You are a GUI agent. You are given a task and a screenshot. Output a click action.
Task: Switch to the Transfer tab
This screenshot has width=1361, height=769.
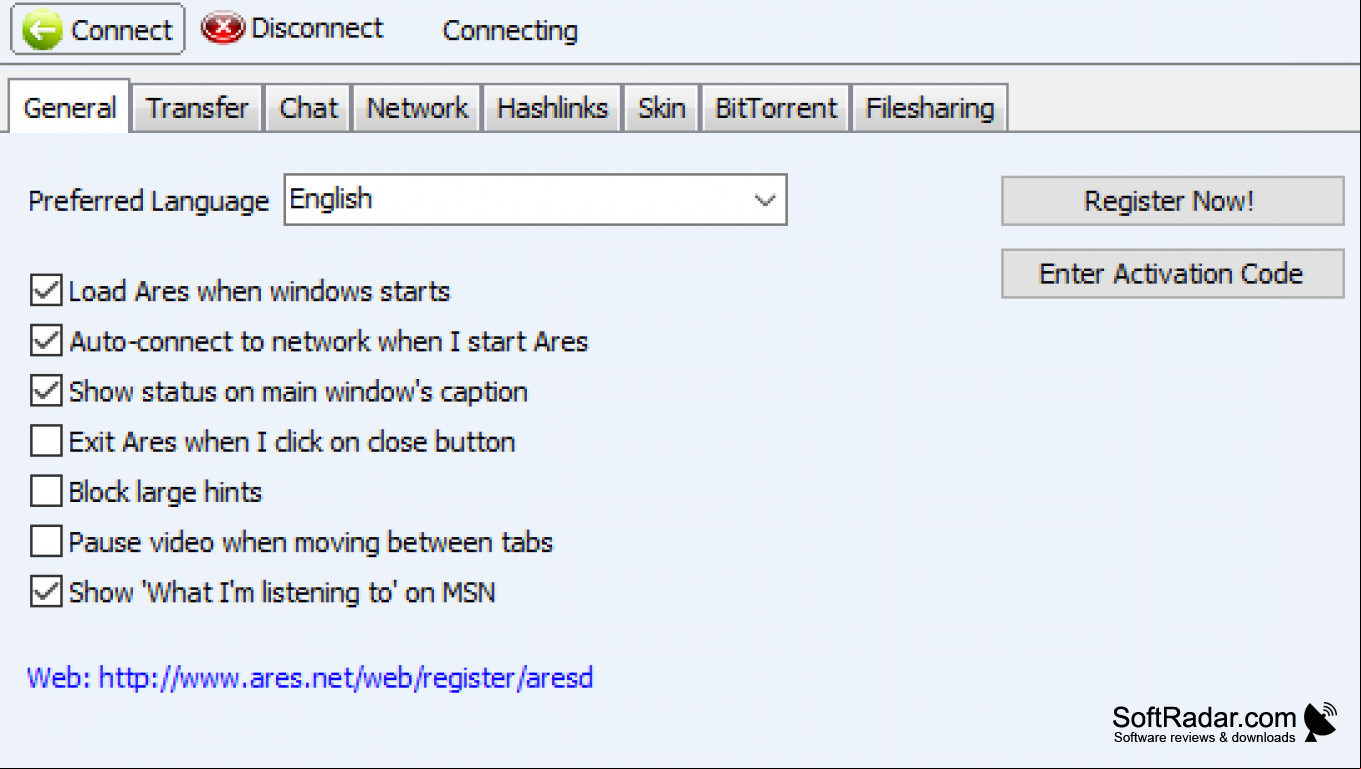pos(197,108)
